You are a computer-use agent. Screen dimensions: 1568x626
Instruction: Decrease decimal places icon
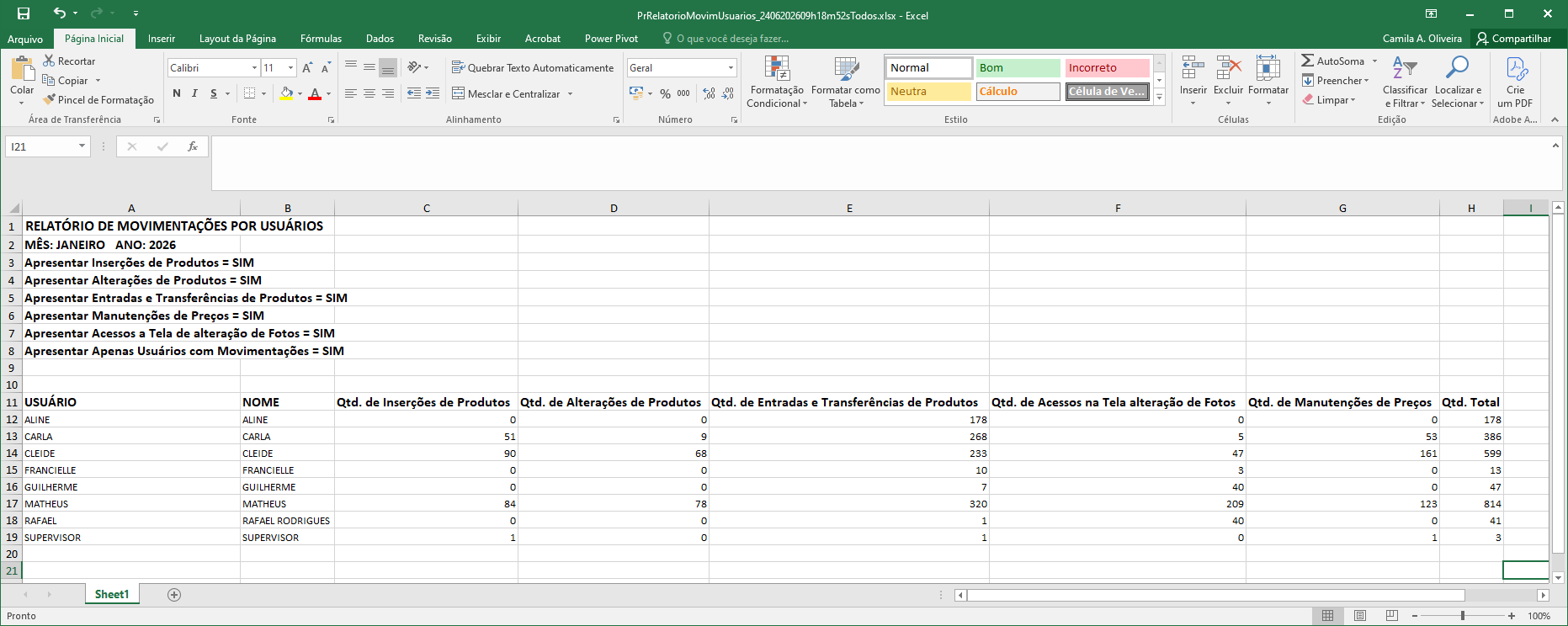tap(728, 93)
